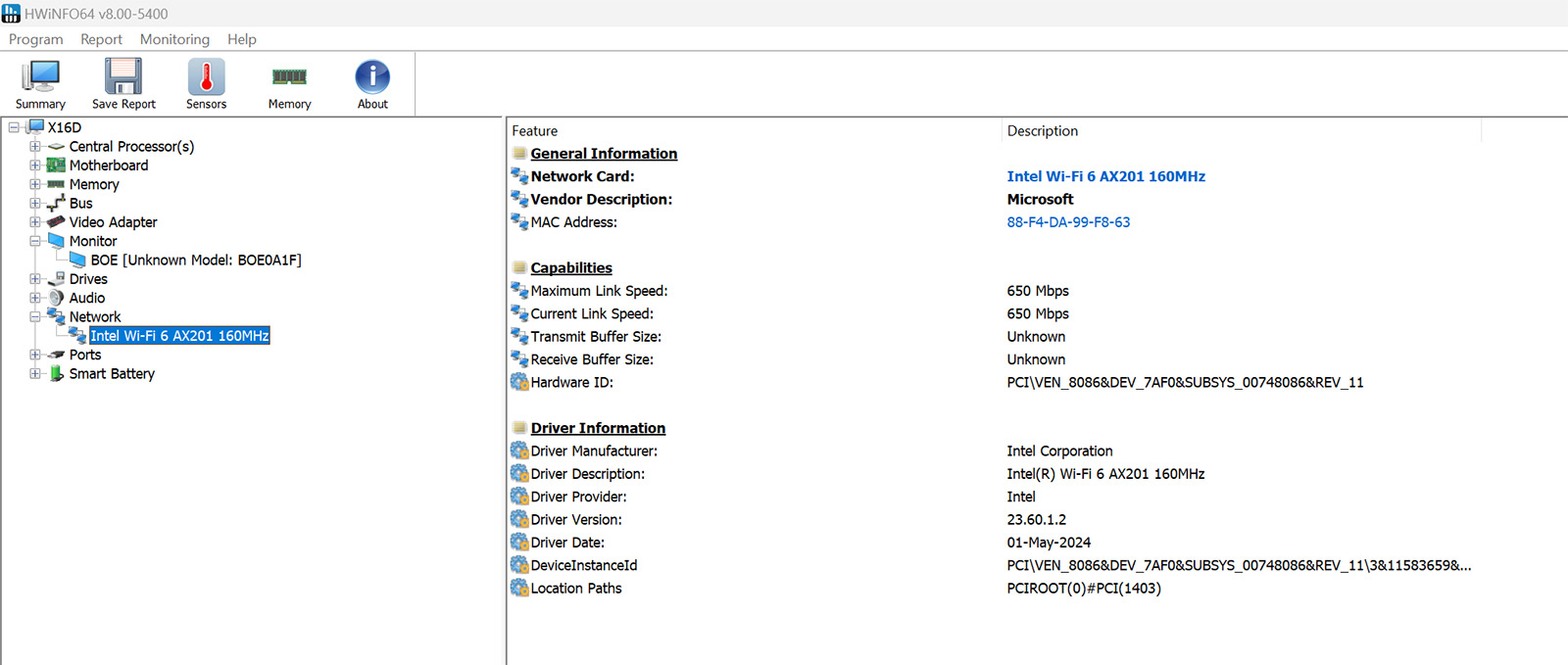The image size is (1568, 665).
Task: Open the Report menu
Action: click(x=101, y=39)
